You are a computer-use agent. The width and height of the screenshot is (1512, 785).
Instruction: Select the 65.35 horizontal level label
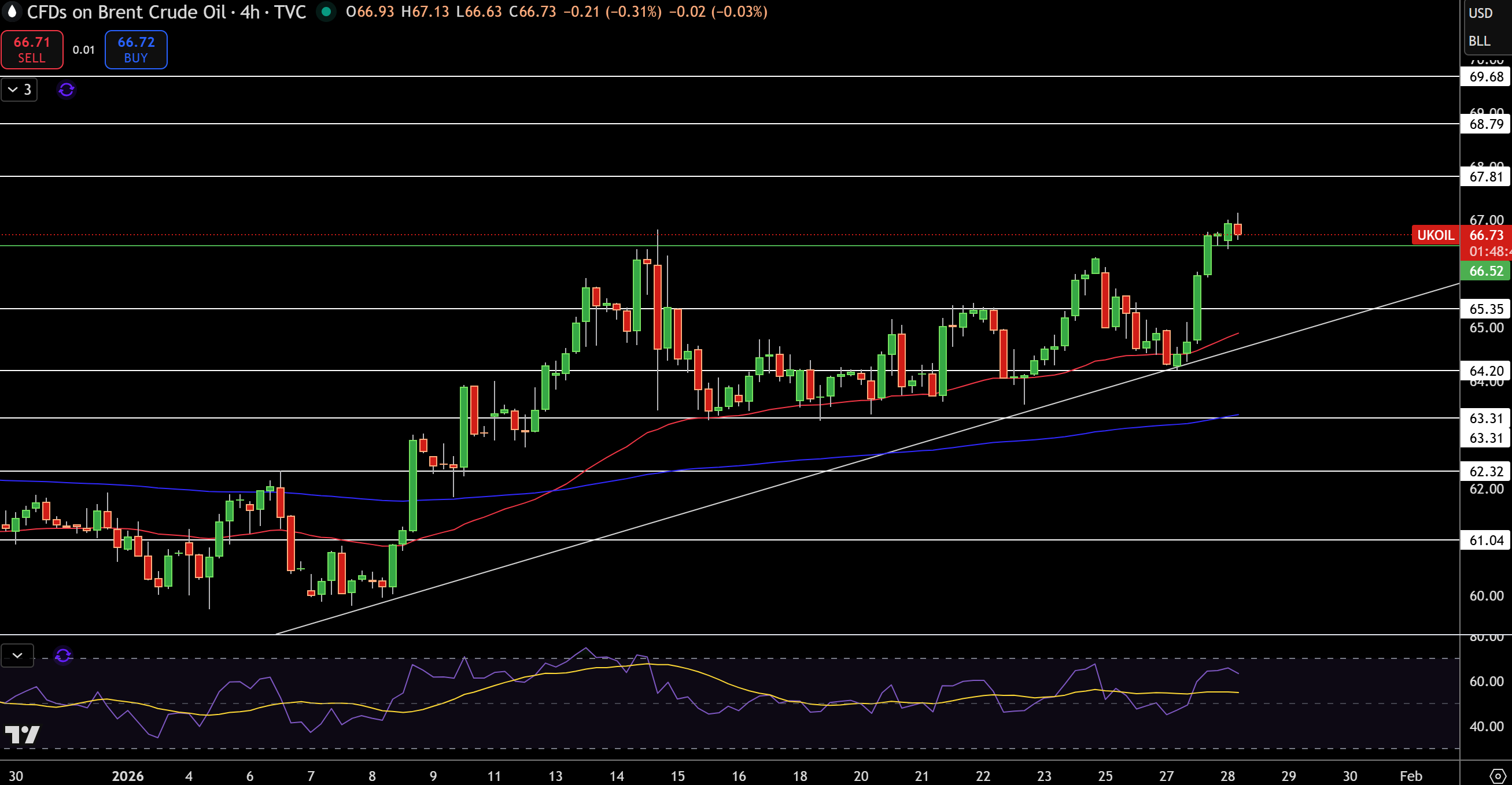tap(1485, 309)
